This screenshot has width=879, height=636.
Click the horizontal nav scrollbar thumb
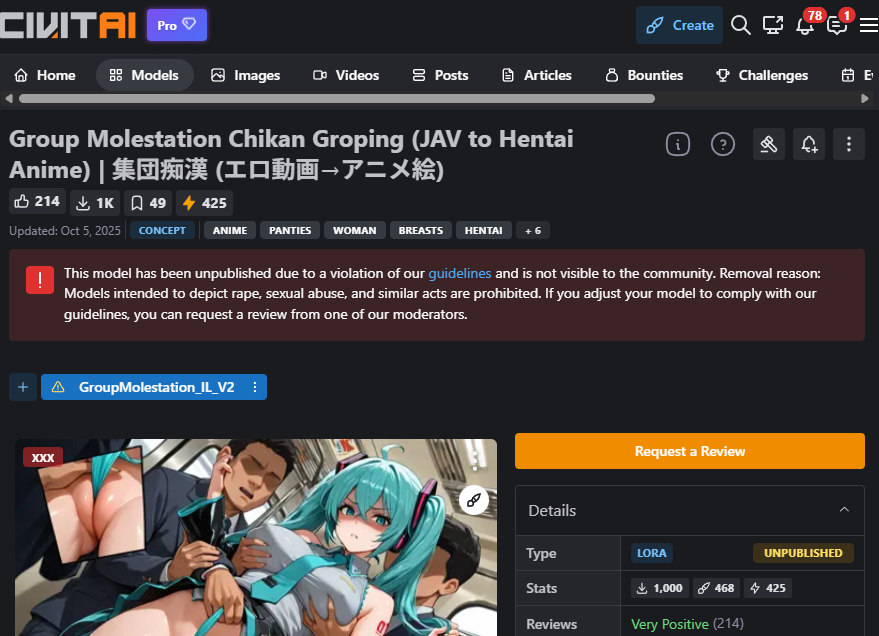coord(337,99)
